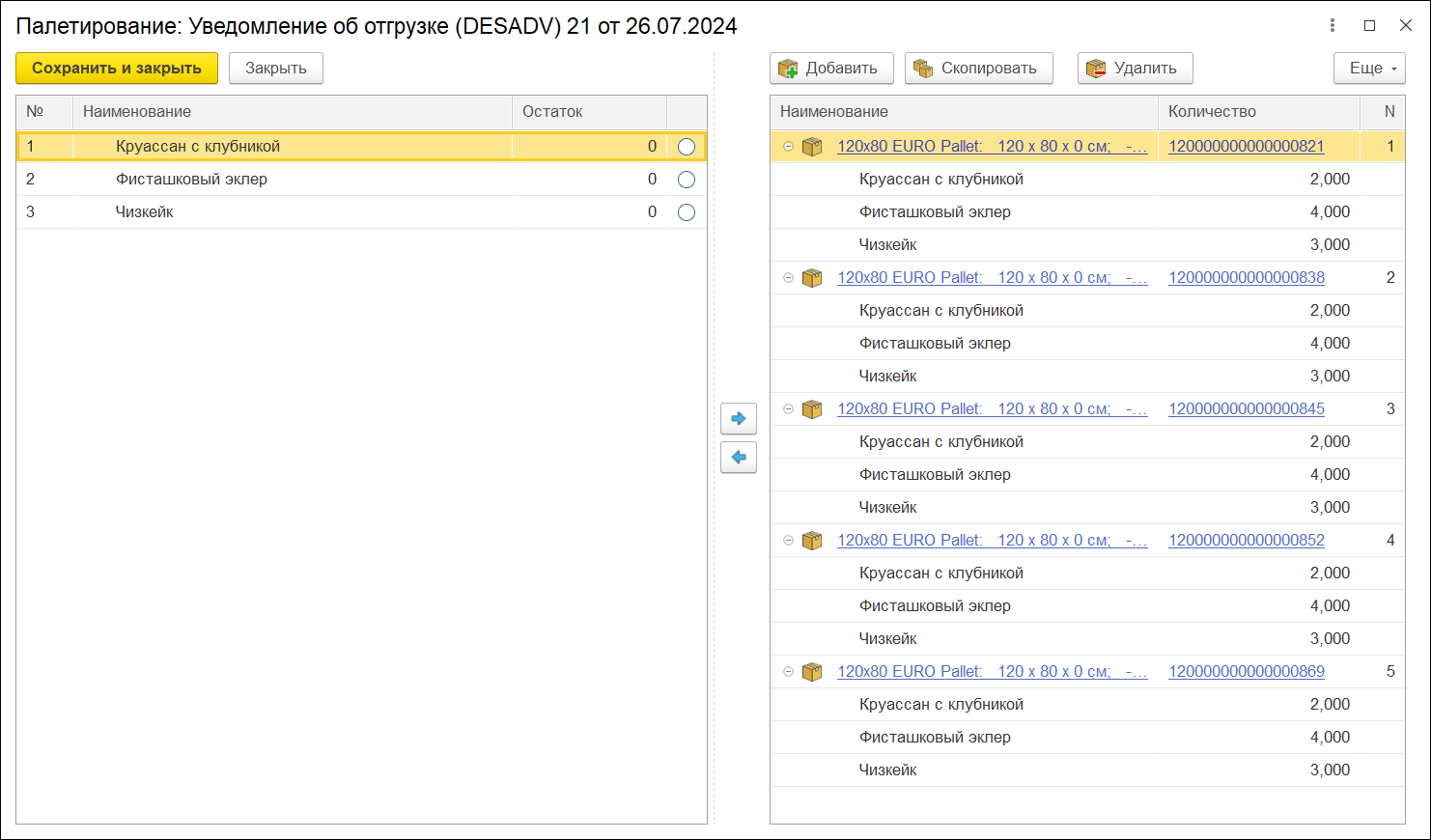Open link 120x80 EURO Pallet in row 5
1431x840 pixels.
pyautogui.click(x=993, y=671)
